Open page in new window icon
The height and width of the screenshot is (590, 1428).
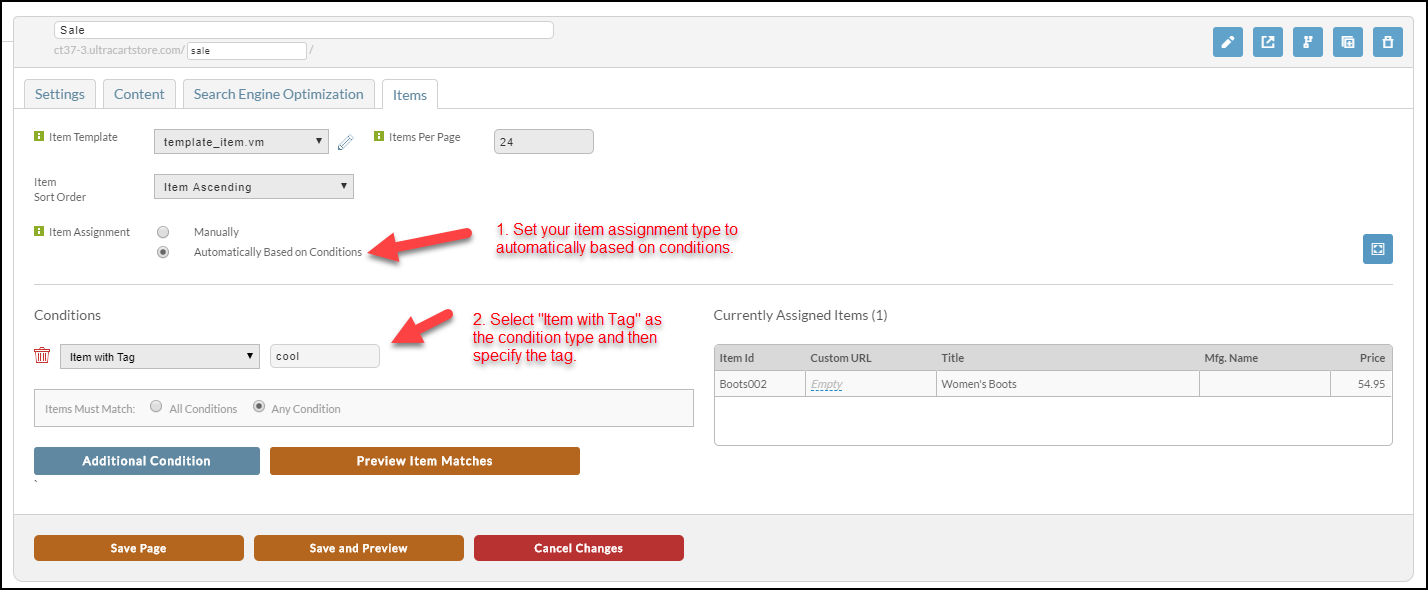[x=1268, y=42]
